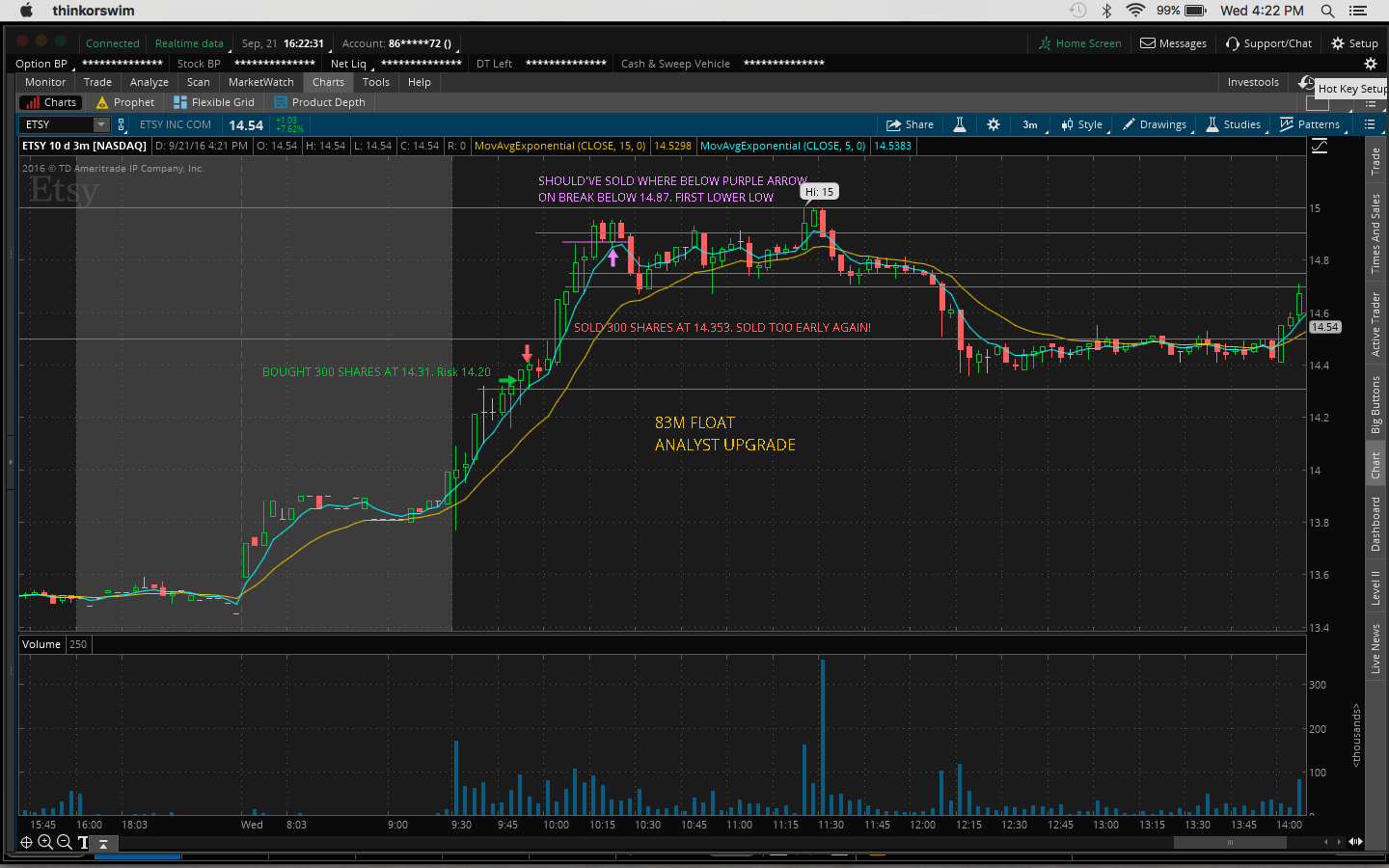This screenshot has height=868, width=1389.
Task: Click the clock history icon beside Investools
Action: tap(1306, 82)
